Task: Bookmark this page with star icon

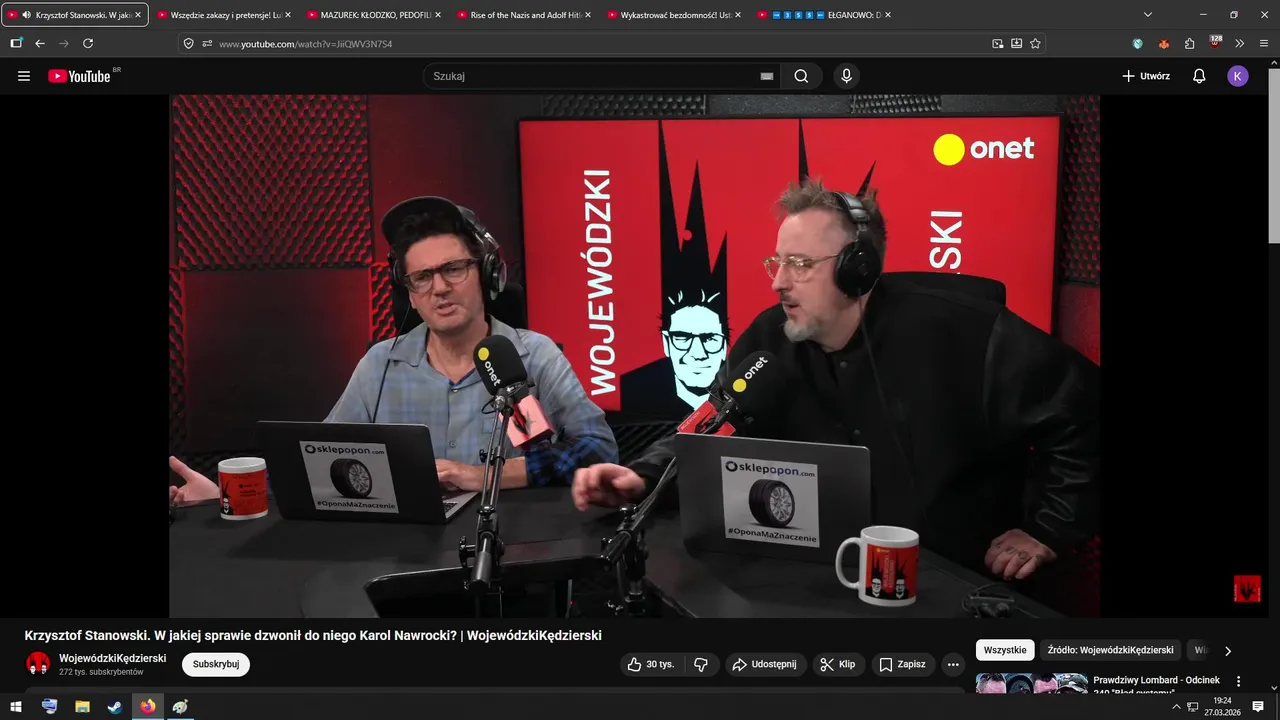Action: pyautogui.click(x=1035, y=43)
